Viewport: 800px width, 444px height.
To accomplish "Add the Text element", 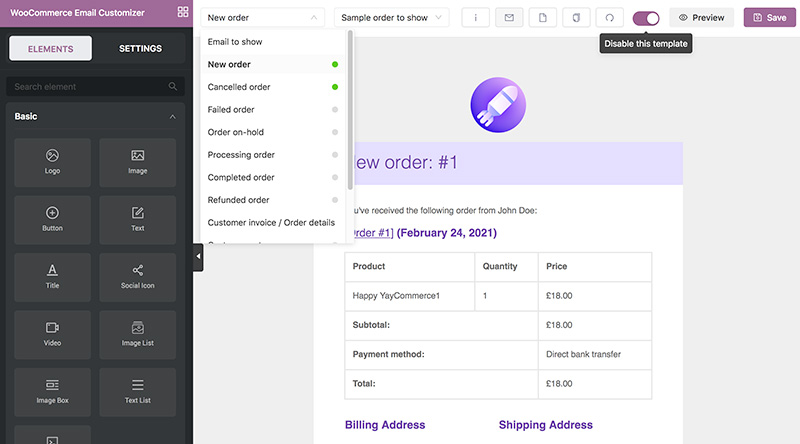I will click(138, 220).
